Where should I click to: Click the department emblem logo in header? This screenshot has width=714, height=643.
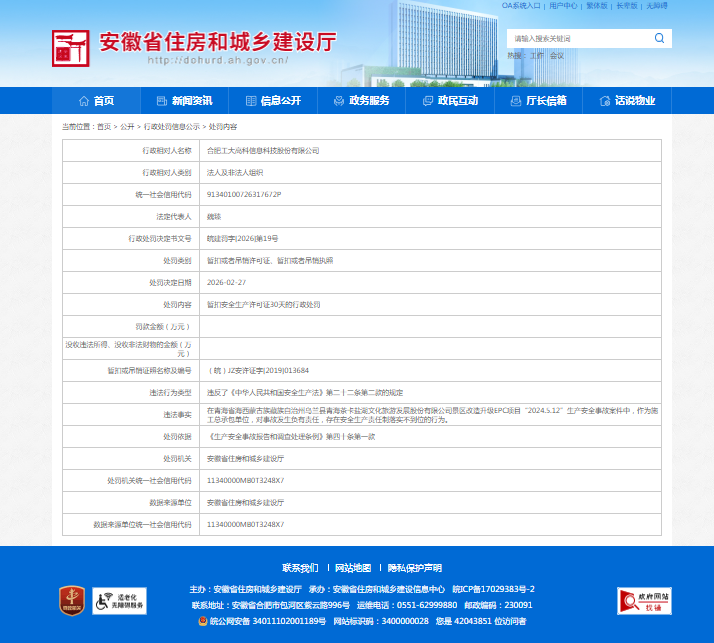coord(71,47)
